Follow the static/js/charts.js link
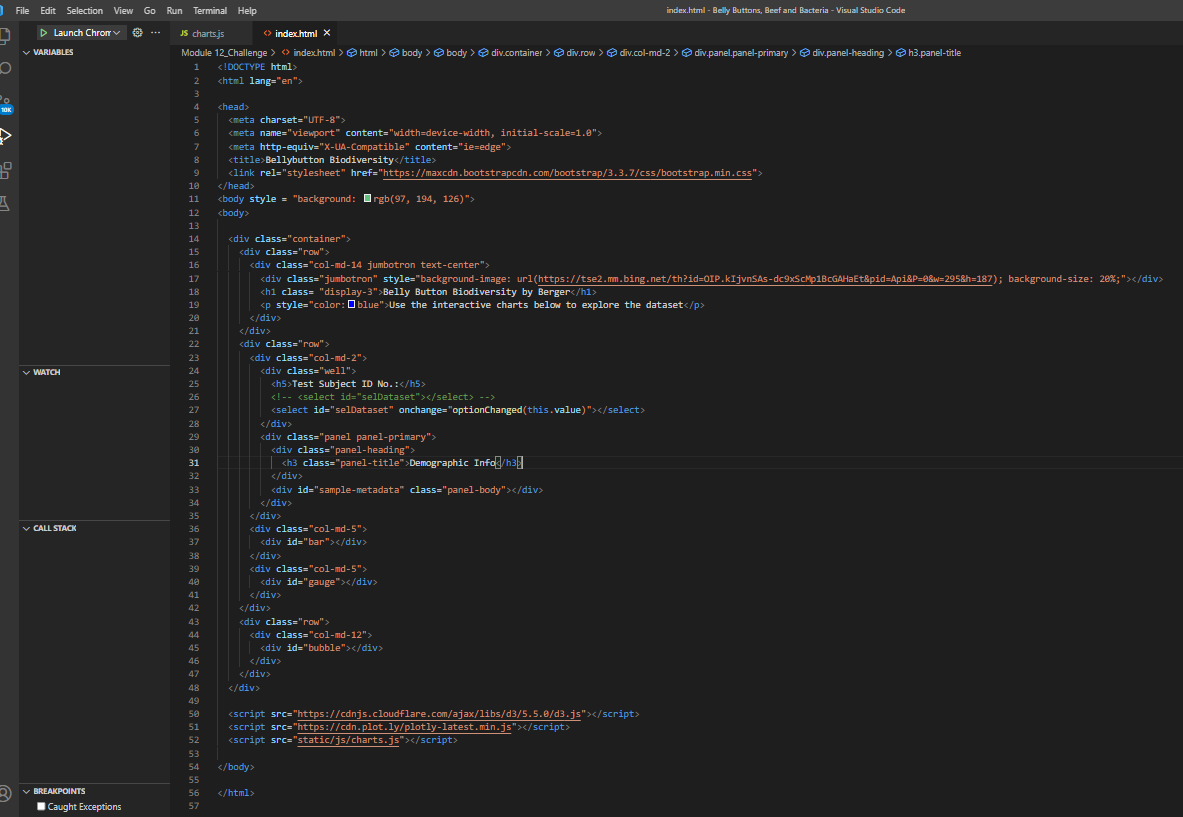 coord(349,740)
